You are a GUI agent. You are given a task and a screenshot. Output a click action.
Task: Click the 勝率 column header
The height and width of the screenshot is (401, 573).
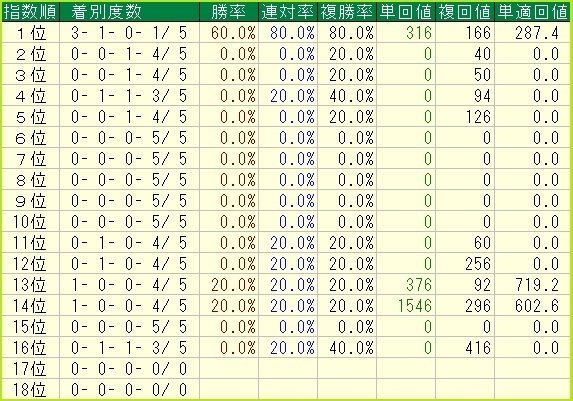coord(229,12)
